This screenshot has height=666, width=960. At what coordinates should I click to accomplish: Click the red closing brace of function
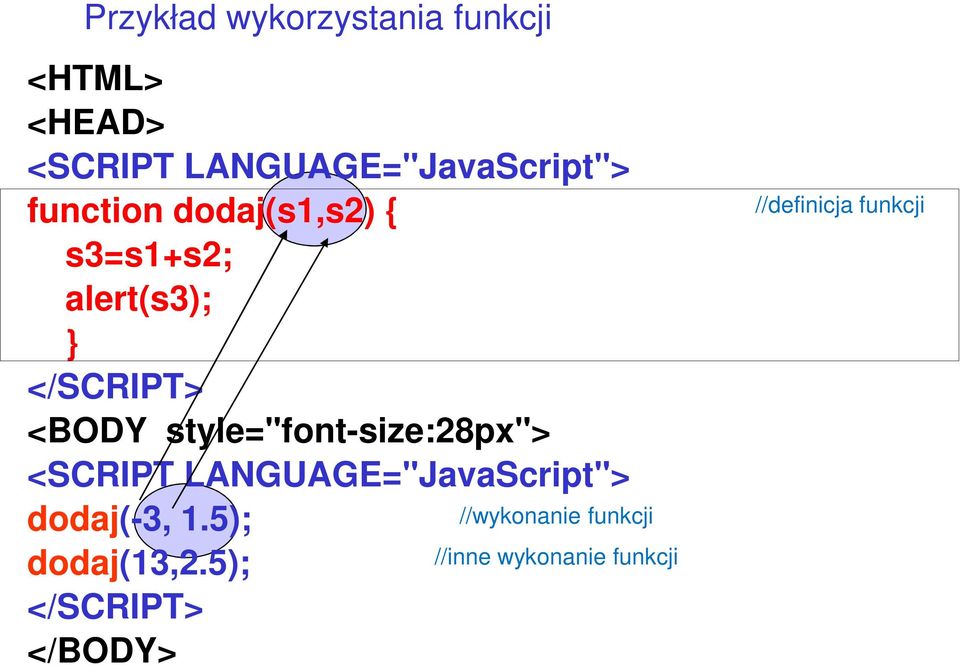(x=72, y=343)
